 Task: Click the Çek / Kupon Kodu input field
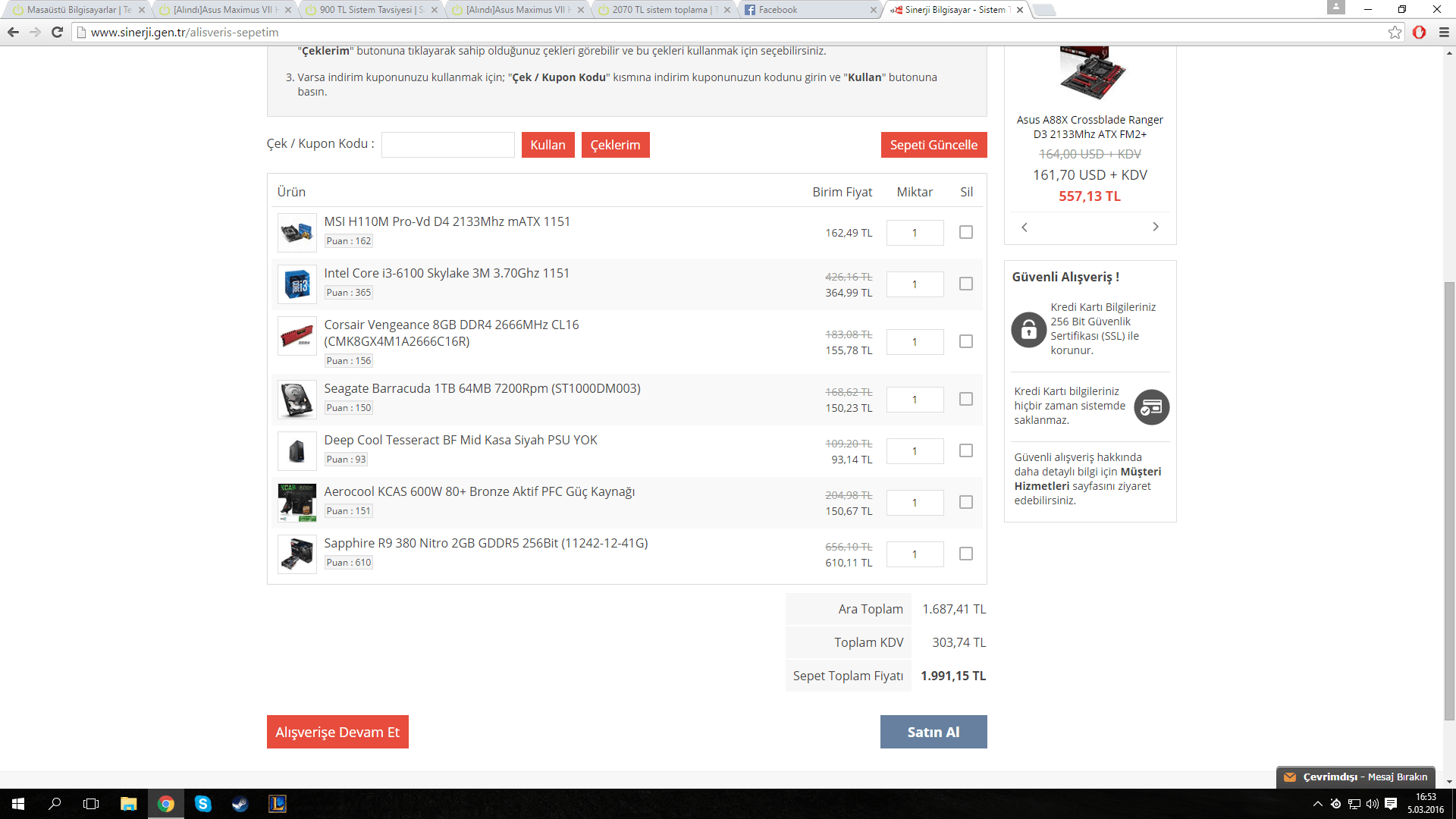(x=447, y=145)
